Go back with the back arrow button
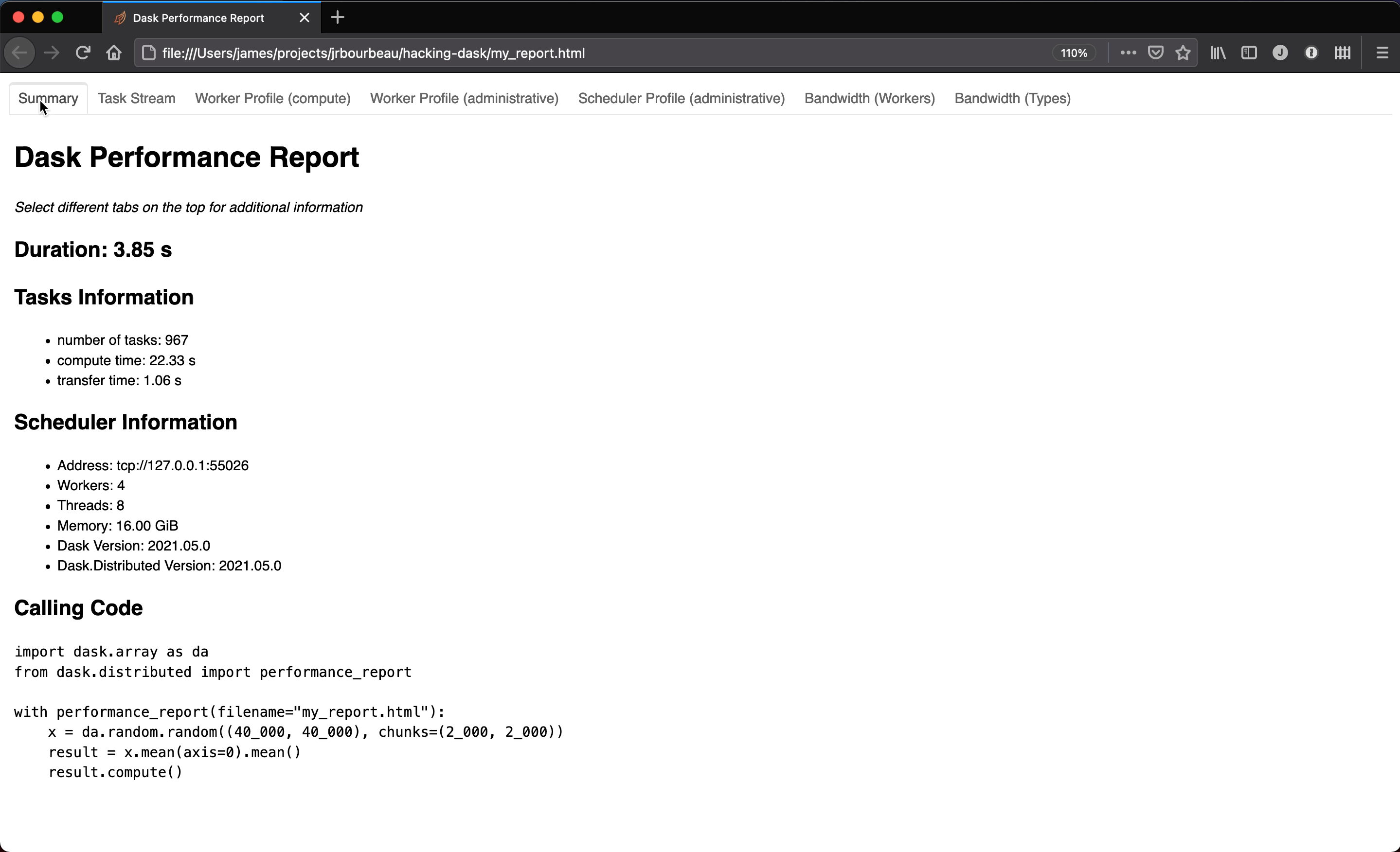The height and width of the screenshot is (852, 1400). click(x=19, y=53)
